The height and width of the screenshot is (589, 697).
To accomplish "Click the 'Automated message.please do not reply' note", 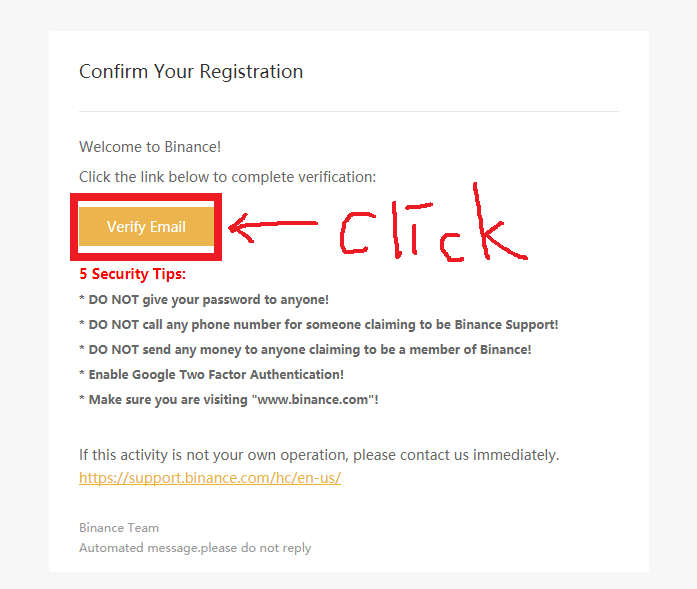I will click(195, 548).
